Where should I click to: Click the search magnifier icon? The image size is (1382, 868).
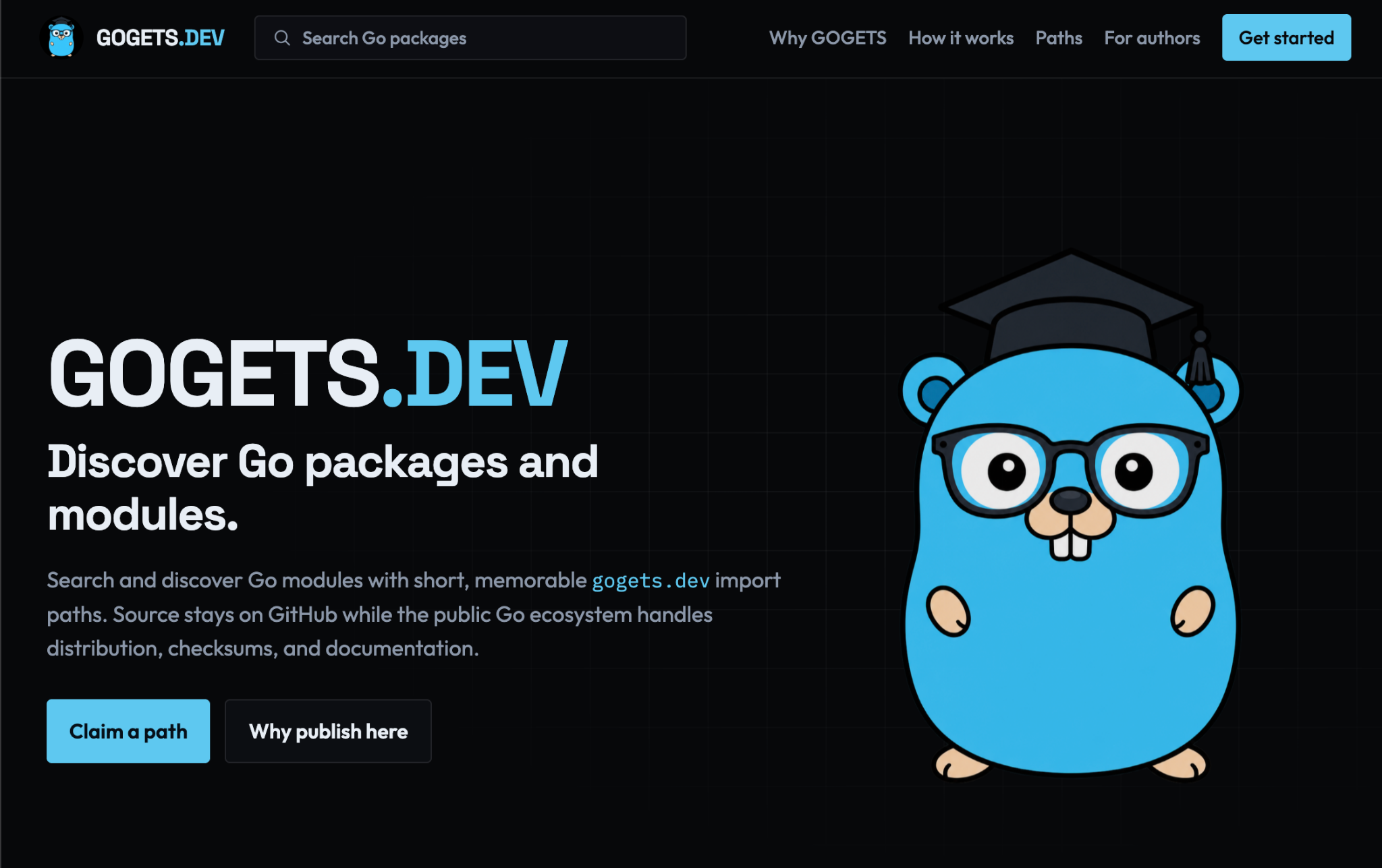point(282,38)
